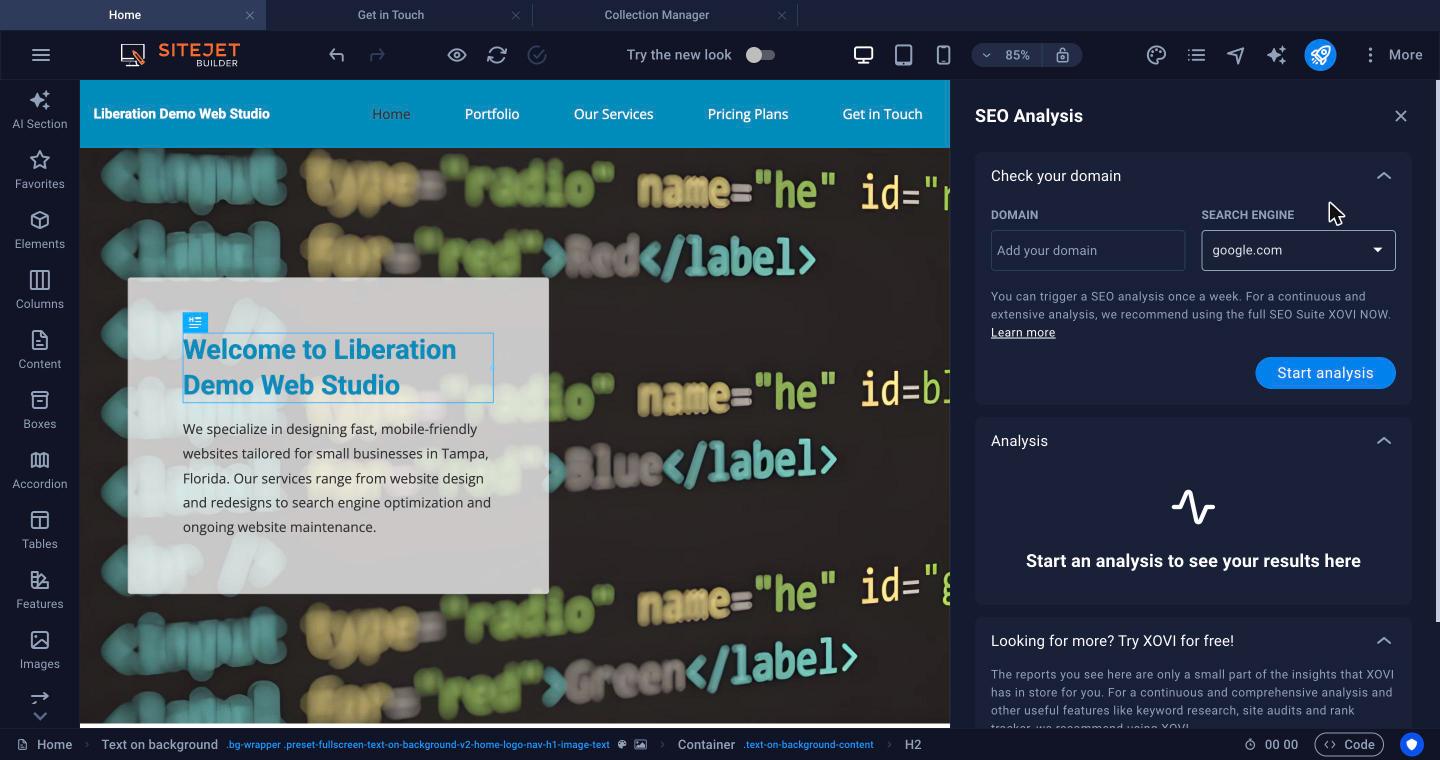Click the preview eye icon
This screenshot has height=760, width=1440.
[x=457, y=55]
